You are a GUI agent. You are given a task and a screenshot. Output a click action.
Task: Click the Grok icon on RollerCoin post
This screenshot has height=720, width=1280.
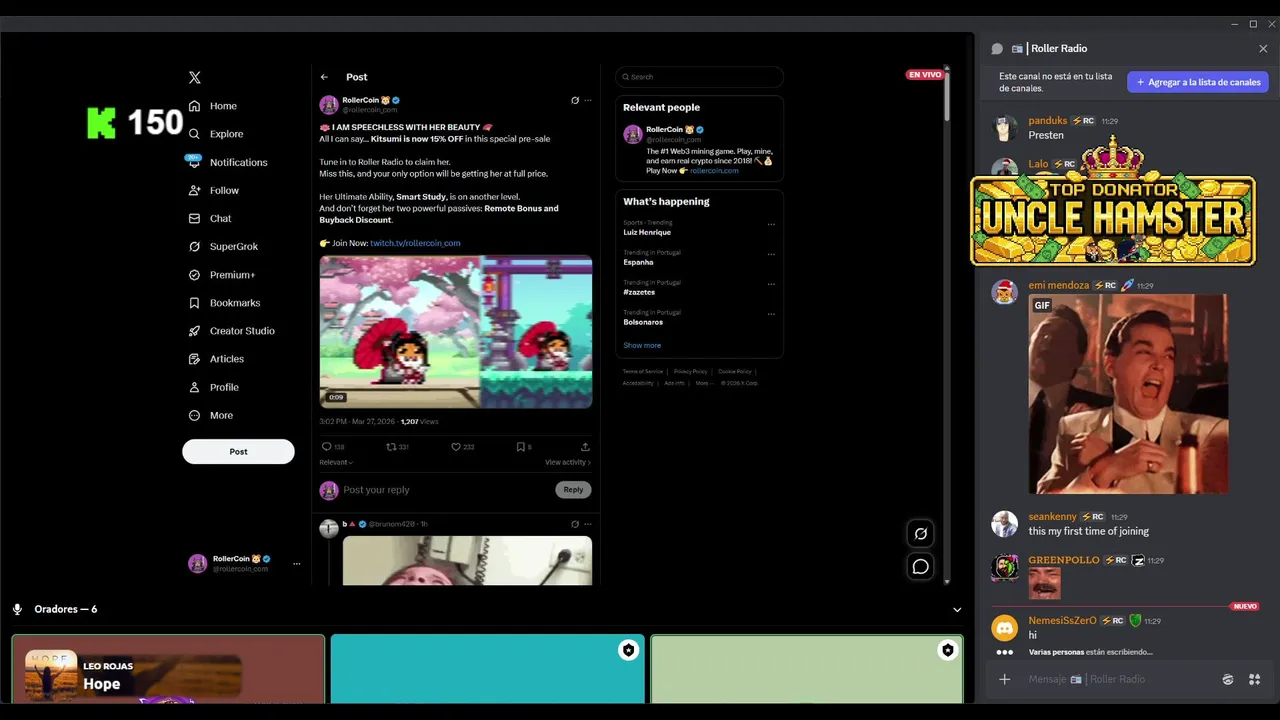pyautogui.click(x=575, y=100)
